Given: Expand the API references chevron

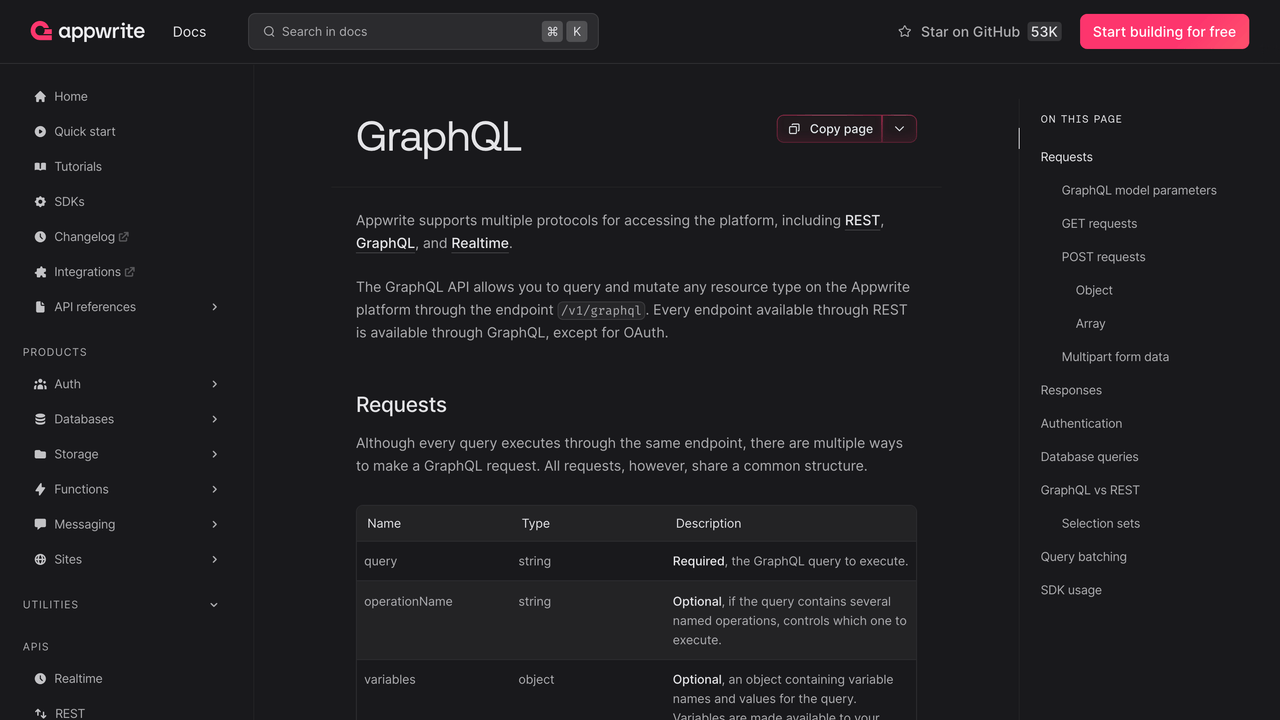Looking at the screenshot, I should pyautogui.click(x=214, y=307).
